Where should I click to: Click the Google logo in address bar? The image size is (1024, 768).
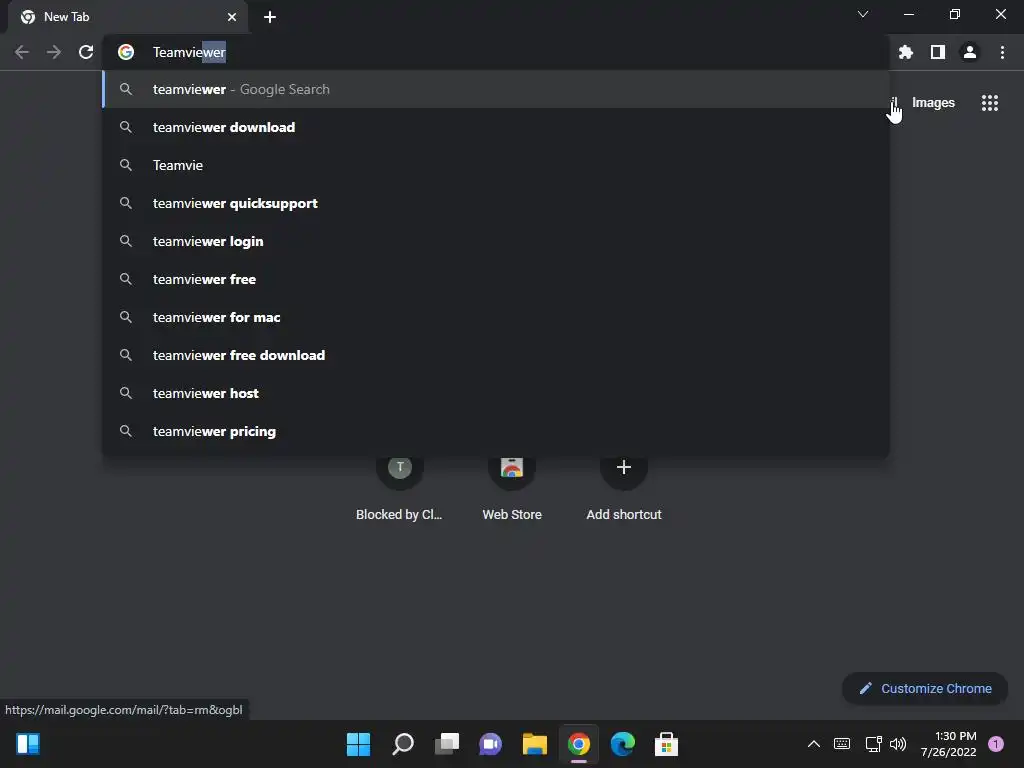126,52
